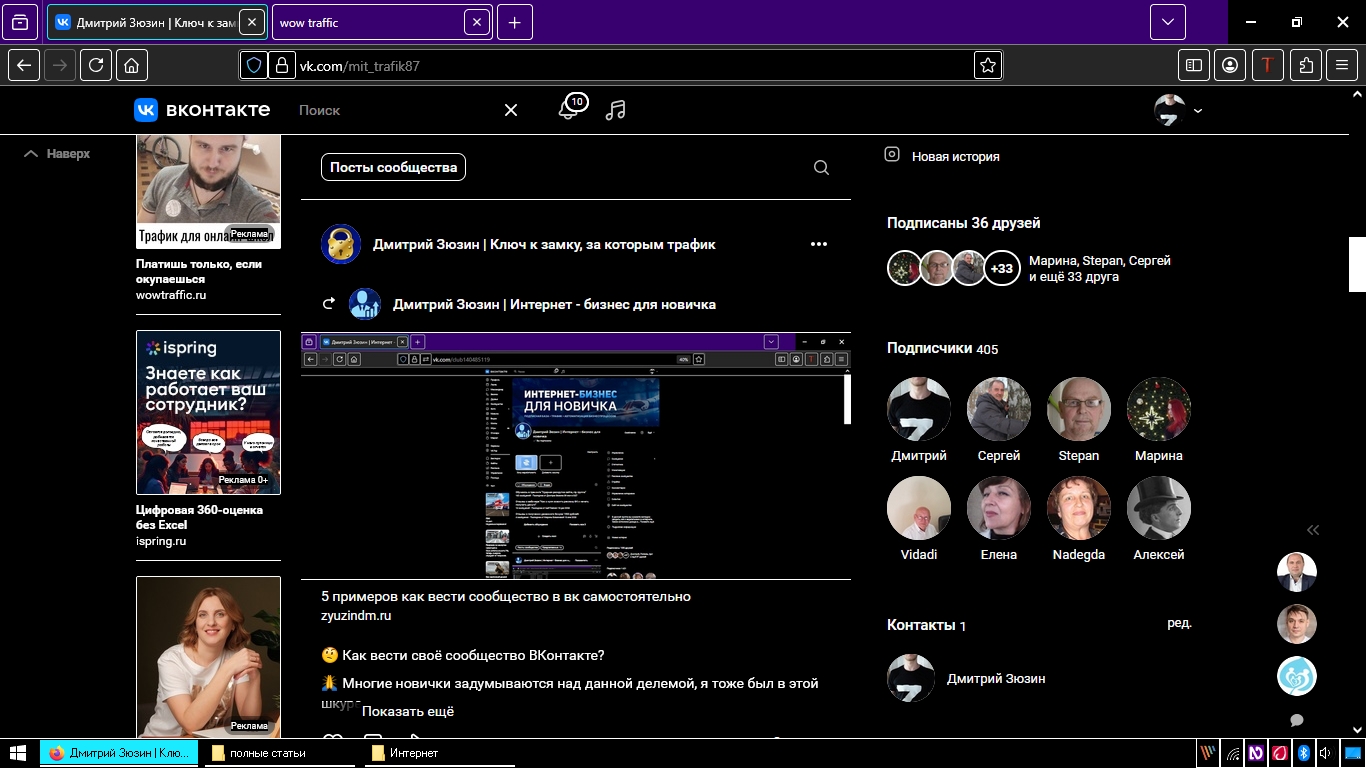The image size is (1366, 768).
Task: Click the ред. contacts edit link
Action: point(1179,622)
